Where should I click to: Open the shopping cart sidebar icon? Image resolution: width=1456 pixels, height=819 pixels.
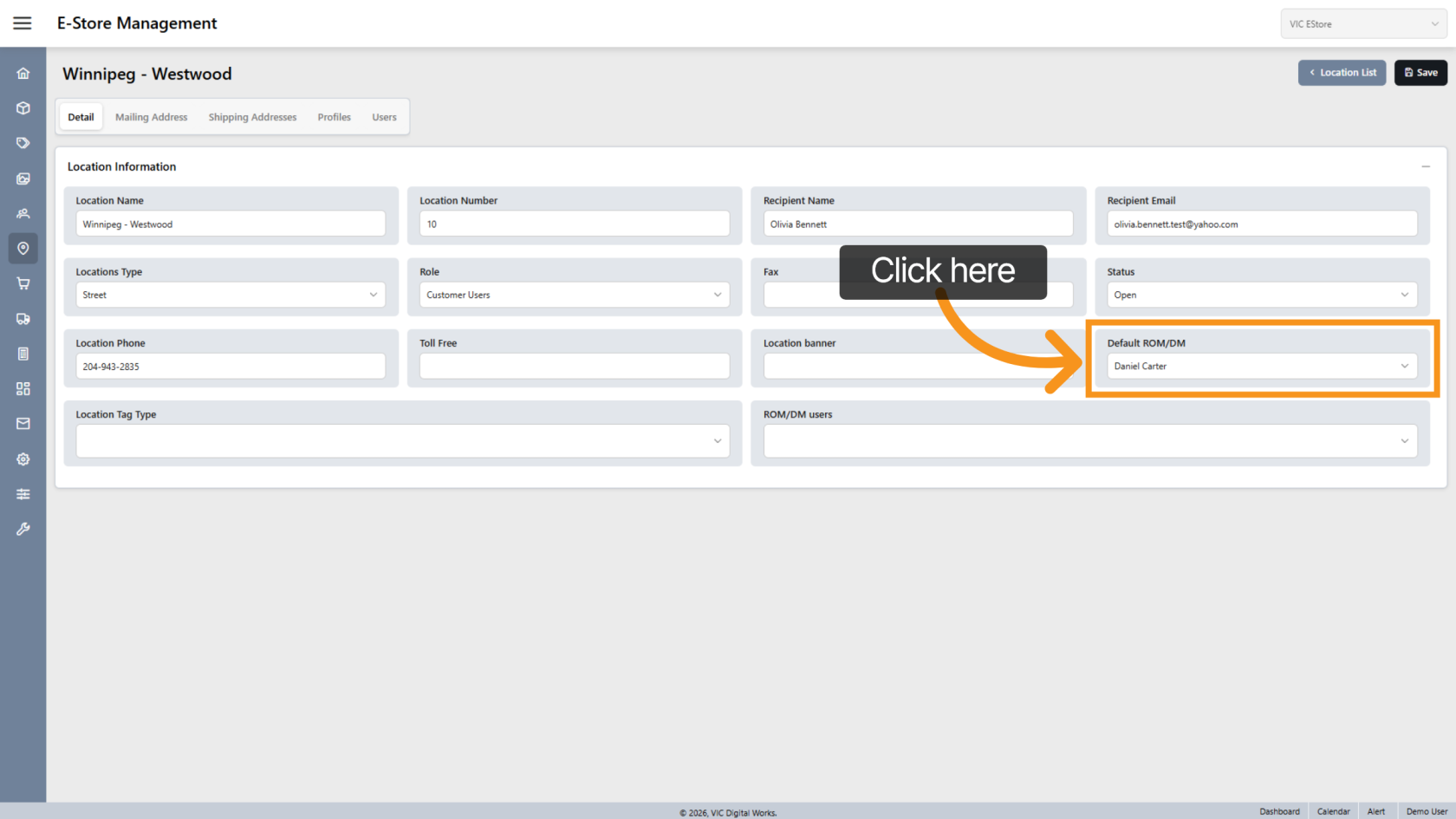(x=23, y=283)
